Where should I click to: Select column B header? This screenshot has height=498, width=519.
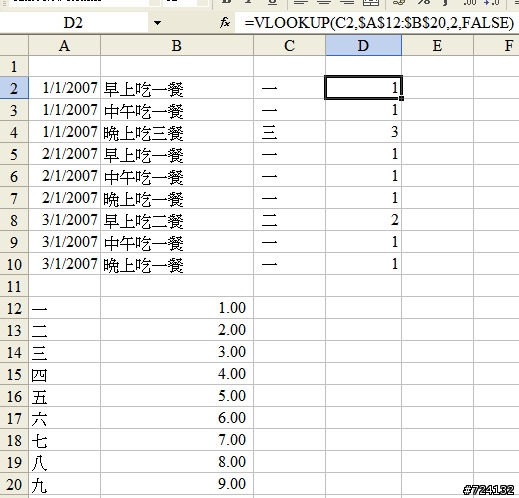tap(177, 45)
